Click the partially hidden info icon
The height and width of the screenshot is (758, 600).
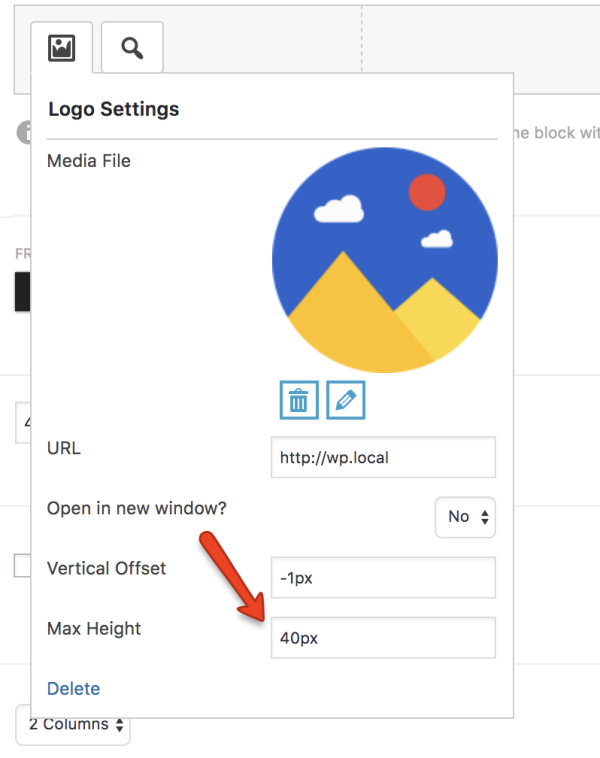click(x=23, y=133)
